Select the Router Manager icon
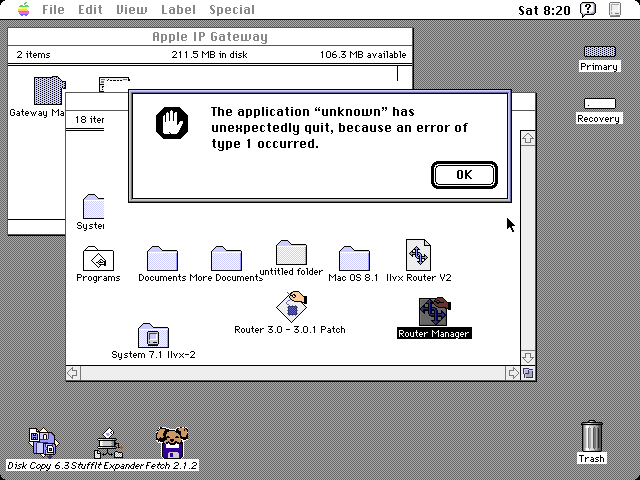The width and height of the screenshot is (640, 480). pos(434,312)
